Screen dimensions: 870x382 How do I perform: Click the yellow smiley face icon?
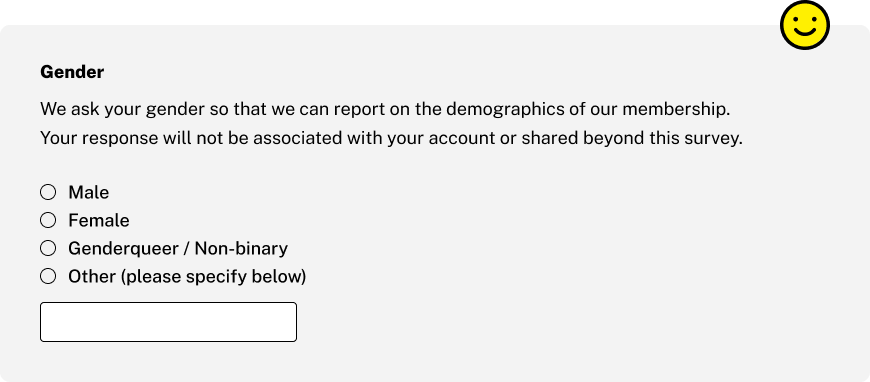coord(805,25)
